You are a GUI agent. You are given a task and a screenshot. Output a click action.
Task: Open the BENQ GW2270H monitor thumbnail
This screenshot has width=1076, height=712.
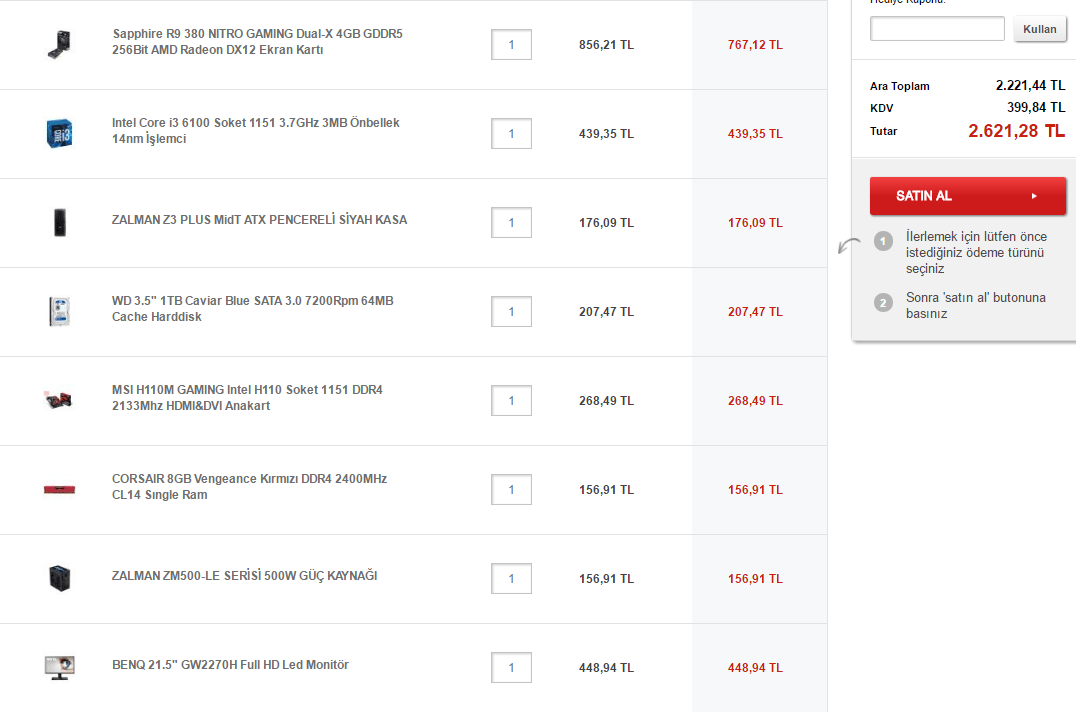pos(59,667)
